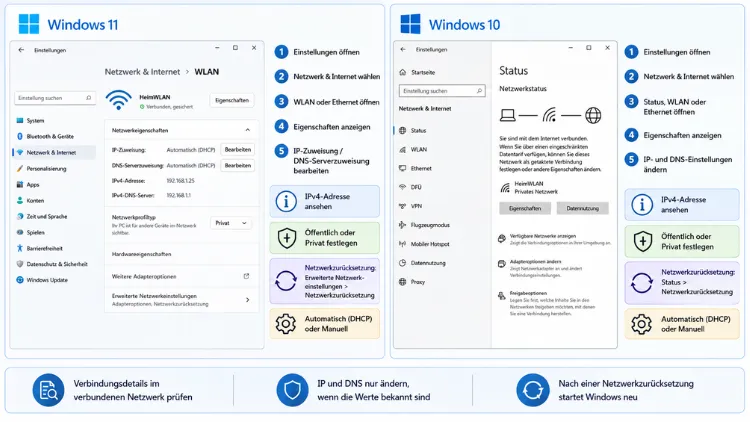
Task: Click the Ethernet monitor icon in Windows 10
Action: pos(402,168)
